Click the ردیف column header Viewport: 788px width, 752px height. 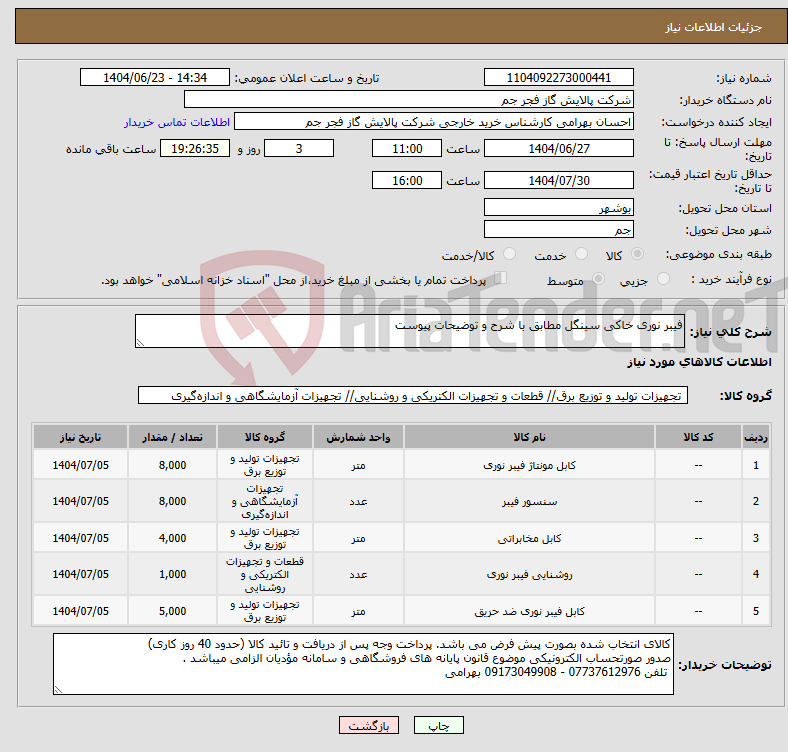(755, 437)
